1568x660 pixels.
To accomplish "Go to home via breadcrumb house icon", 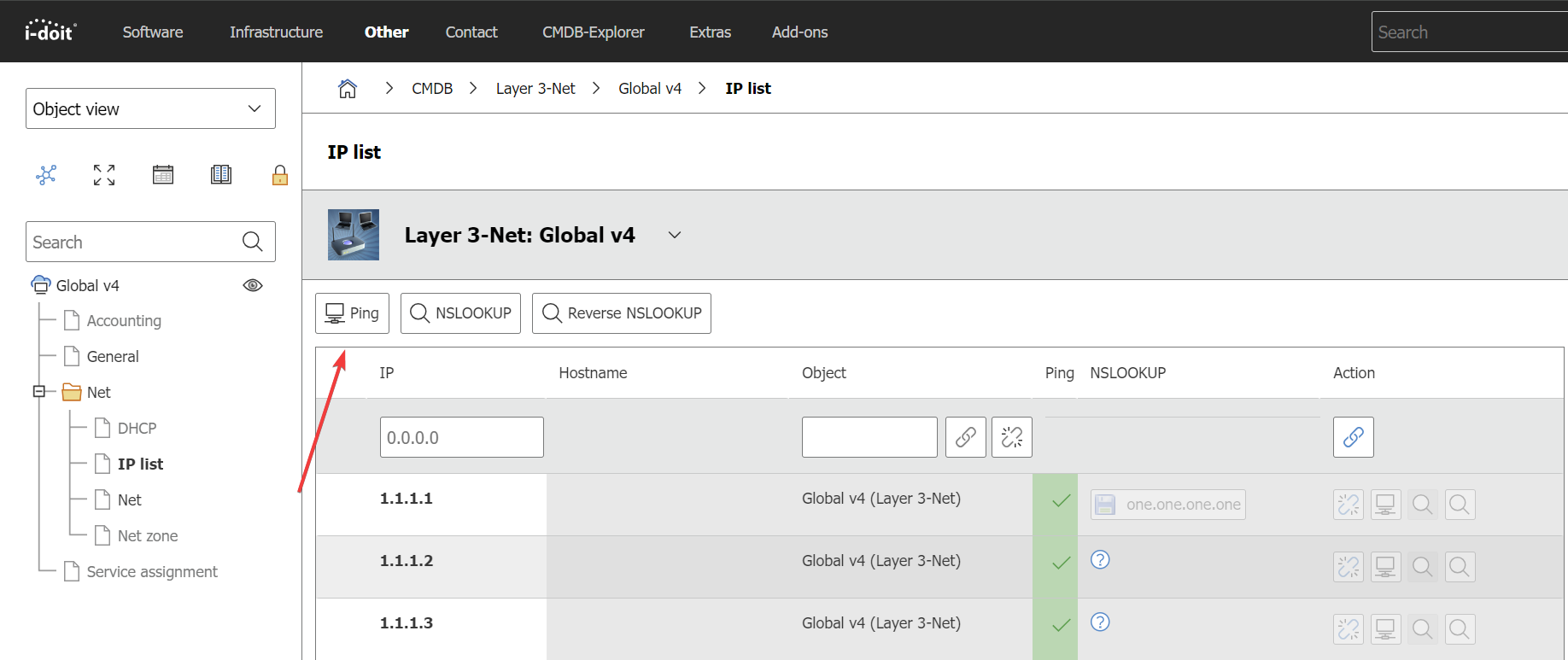I will pyautogui.click(x=348, y=89).
